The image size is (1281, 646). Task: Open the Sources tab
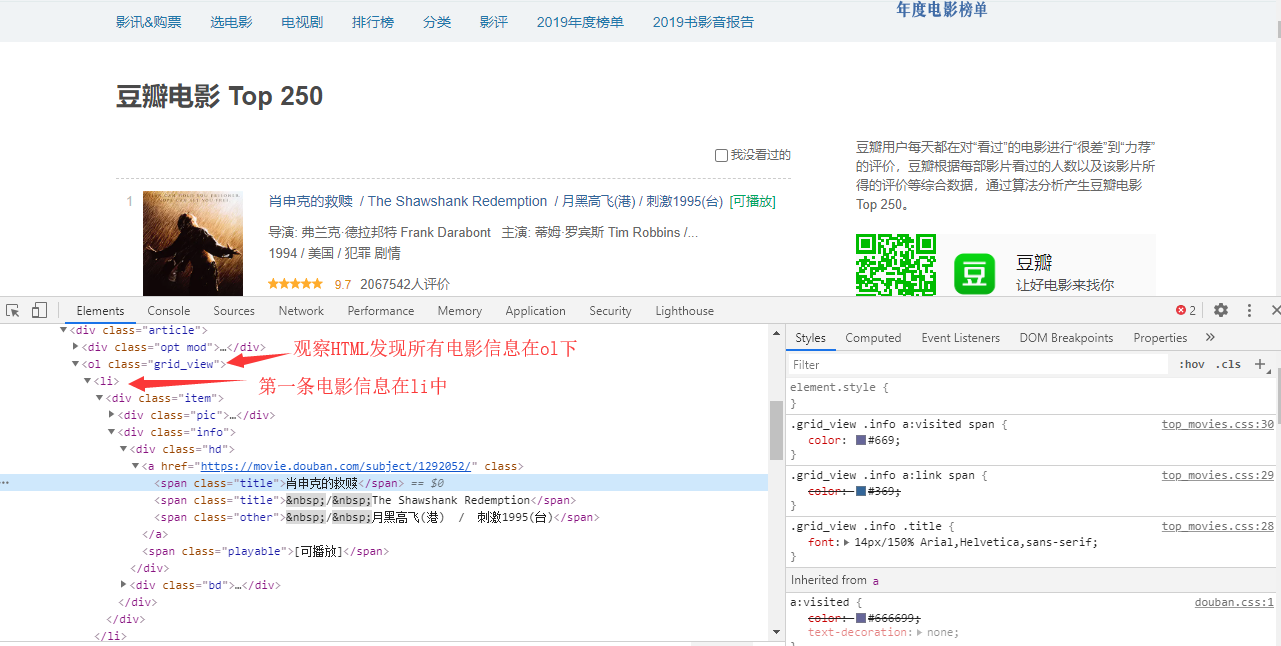coord(234,311)
